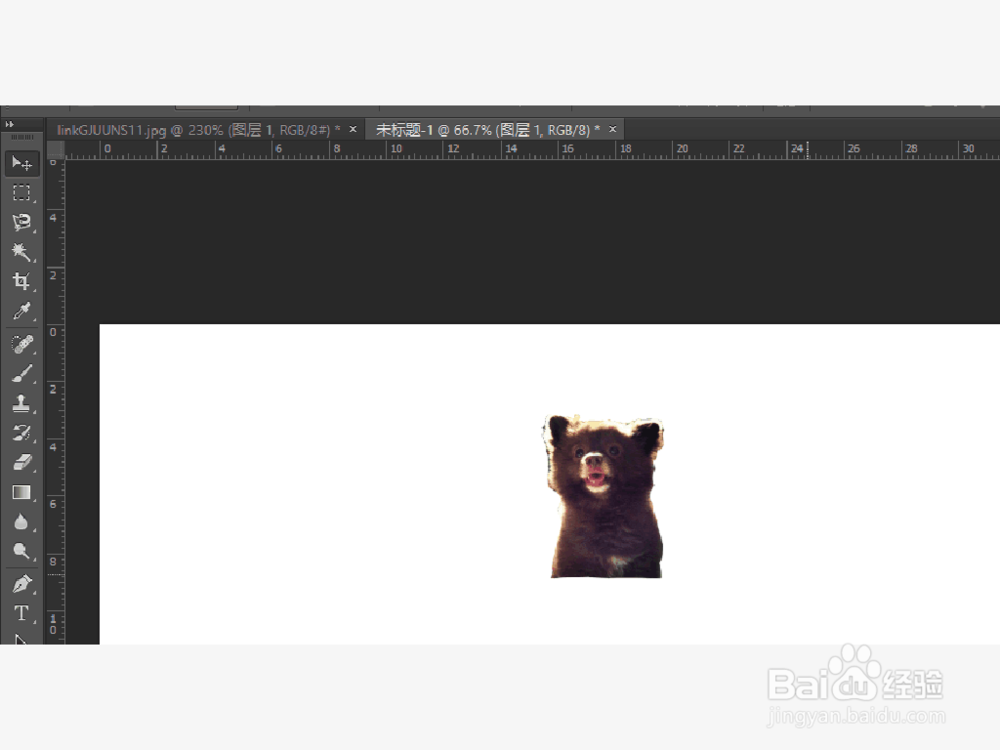1000x750 pixels.
Task: Select the Eyedropper tool
Action: point(22,311)
